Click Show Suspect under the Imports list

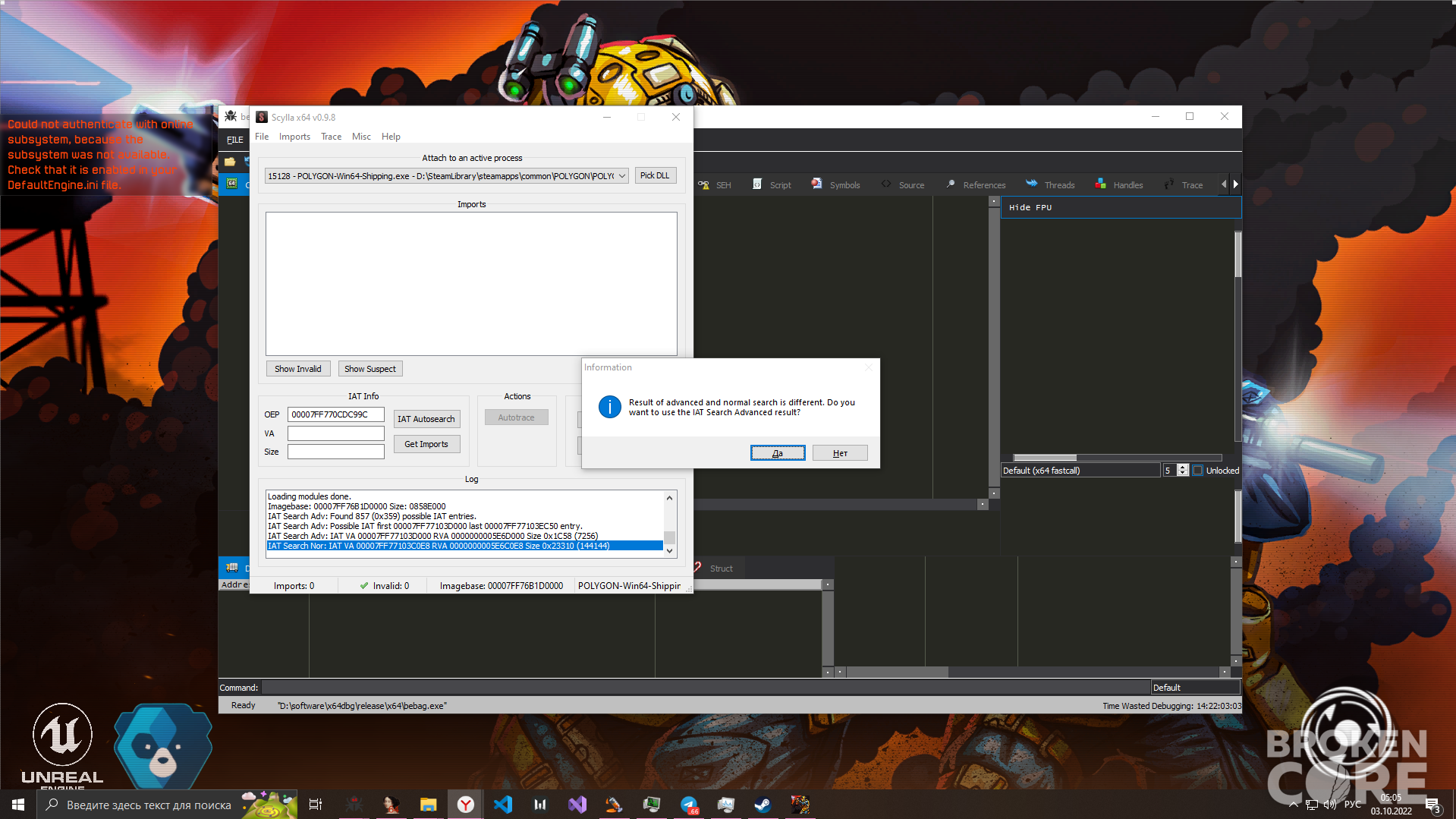pyautogui.click(x=370, y=369)
